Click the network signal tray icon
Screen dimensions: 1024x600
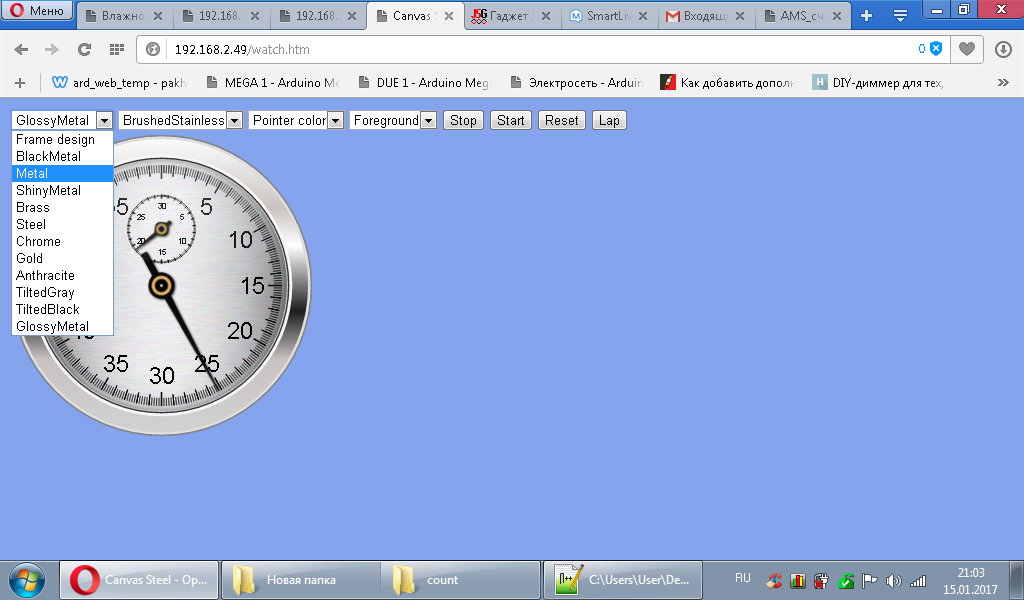coord(919,581)
